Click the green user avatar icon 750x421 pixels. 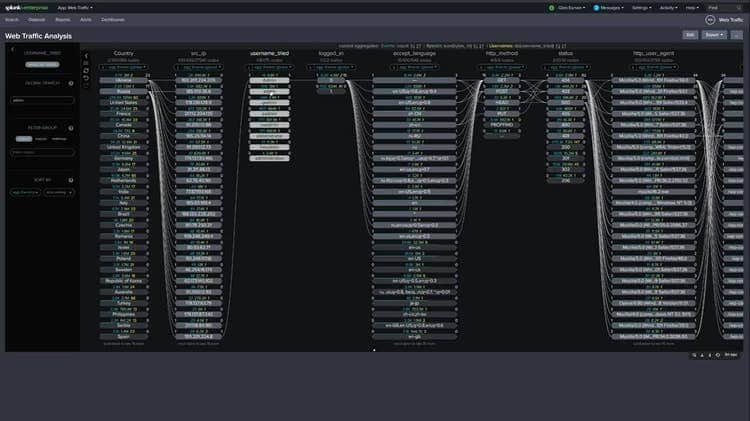551,7
